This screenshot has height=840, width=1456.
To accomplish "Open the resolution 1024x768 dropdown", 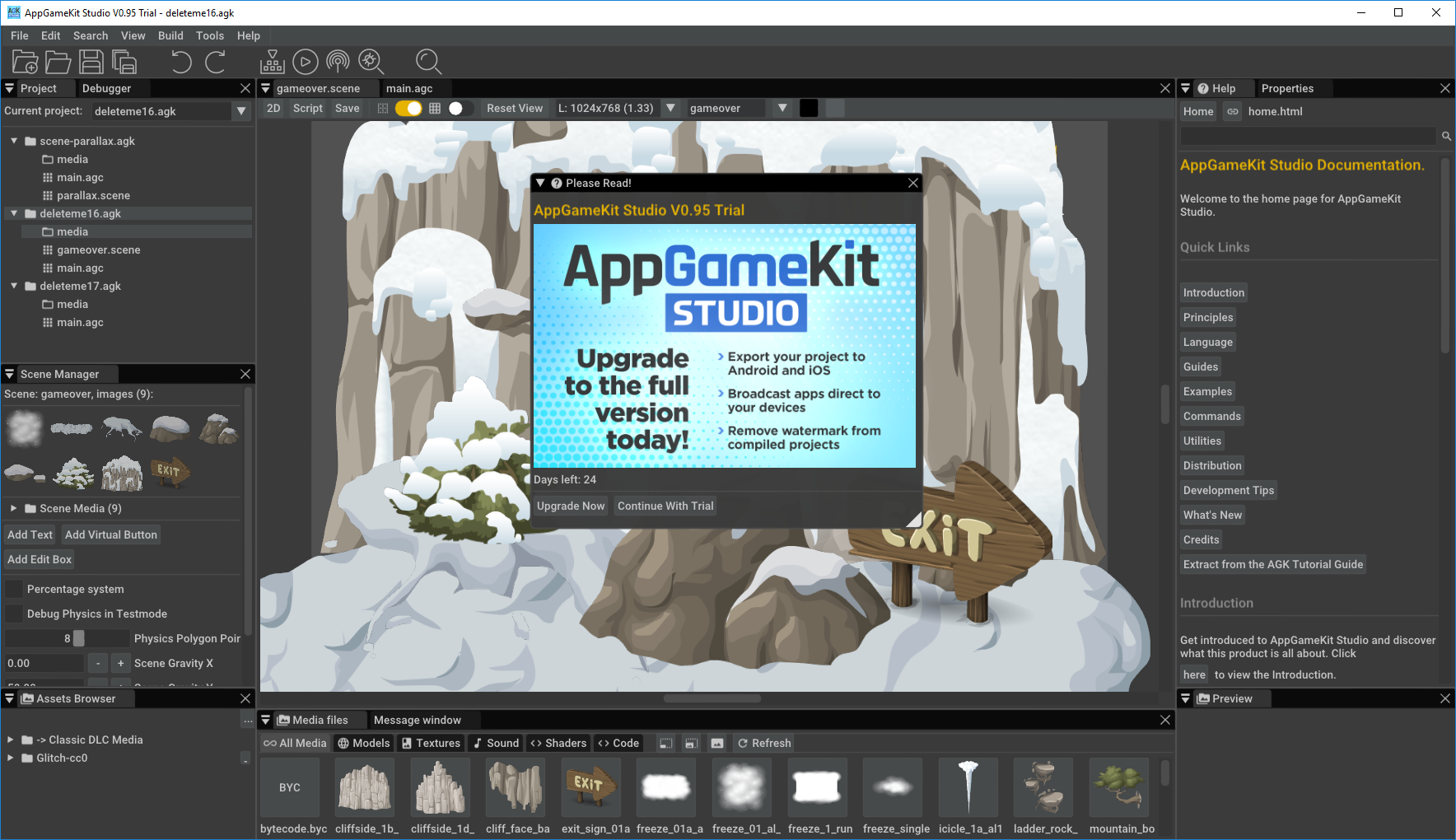I will (x=670, y=109).
